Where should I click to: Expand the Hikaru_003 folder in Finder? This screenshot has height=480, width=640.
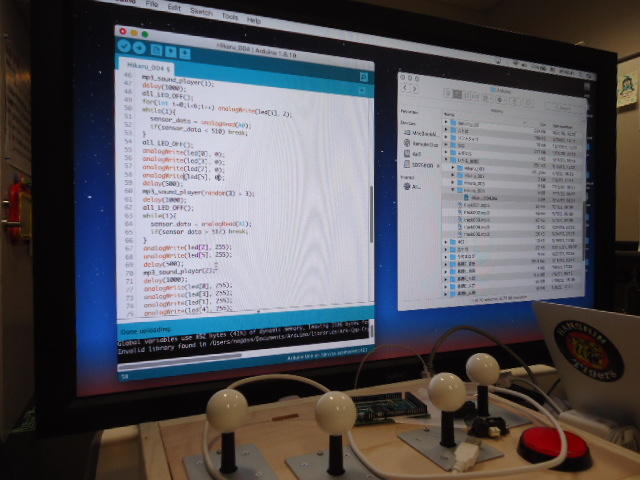[453, 182]
